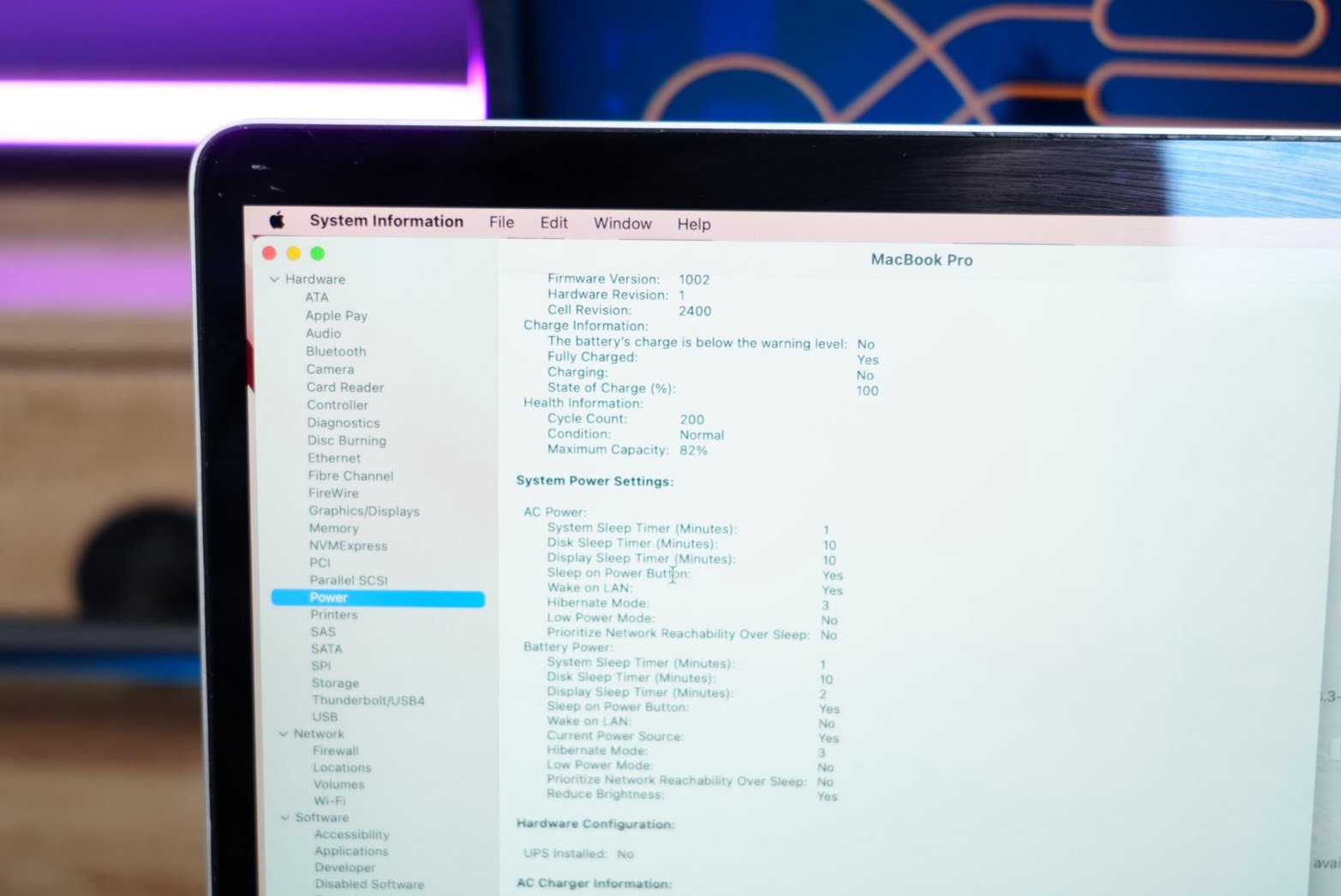Viewport: 1341px width, 896px height.
Task: Open the Help menu
Action: [x=693, y=224]
